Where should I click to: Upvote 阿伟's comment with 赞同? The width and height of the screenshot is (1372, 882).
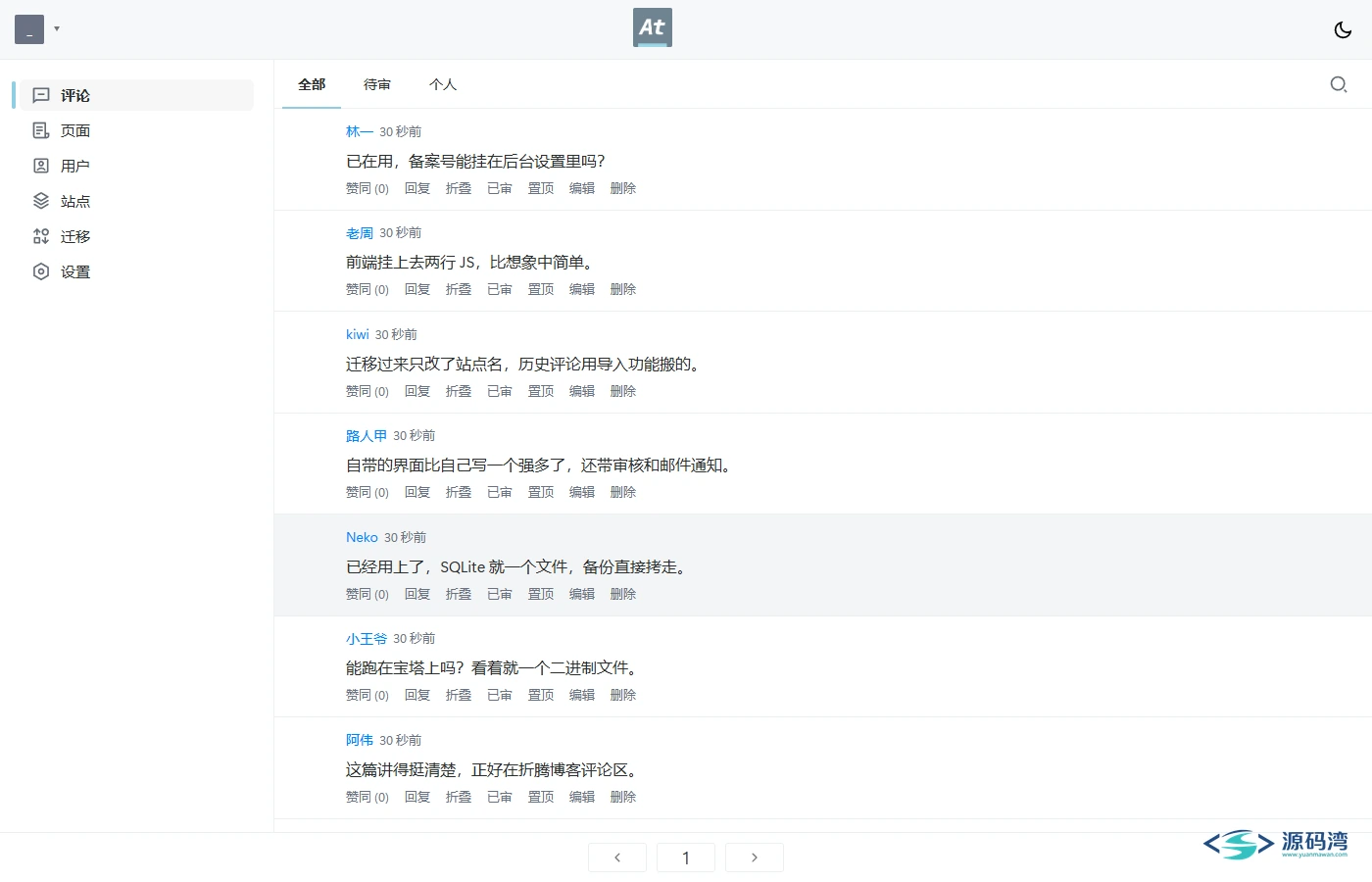(367, 797)
